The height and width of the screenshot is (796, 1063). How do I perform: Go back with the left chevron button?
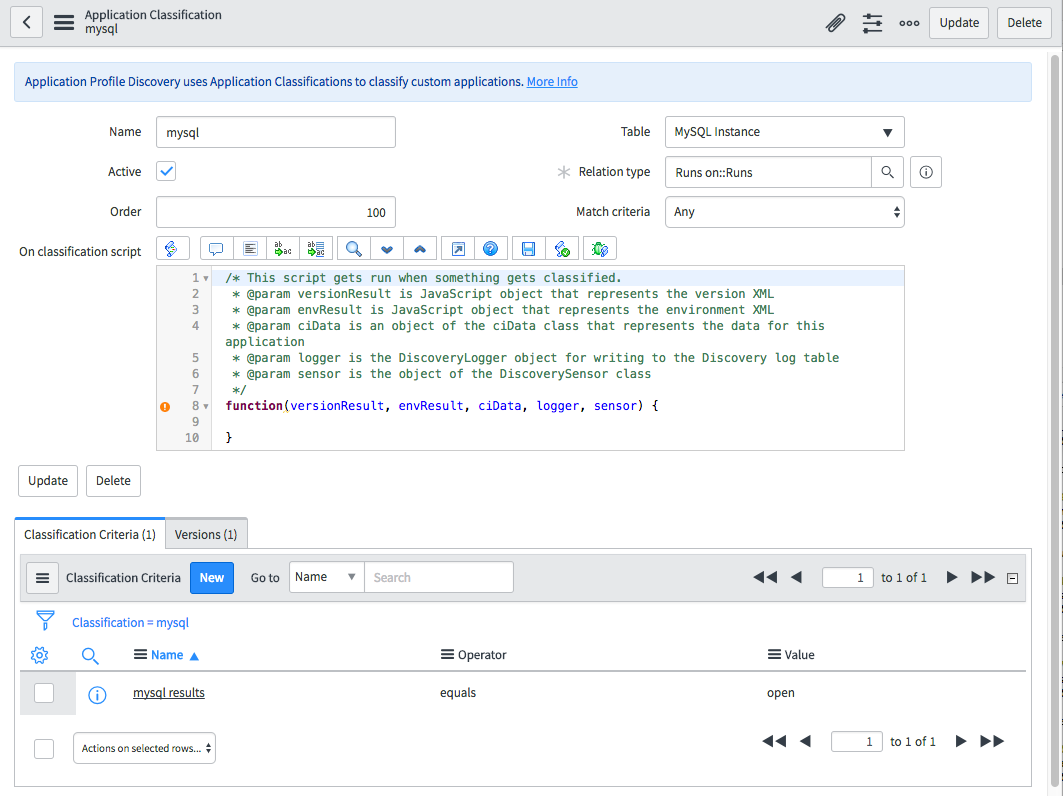pos(26,22)
